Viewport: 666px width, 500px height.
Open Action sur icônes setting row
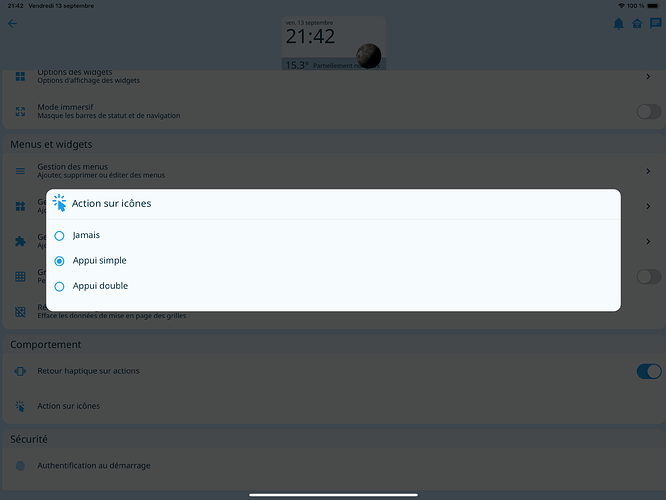point(333,406)
